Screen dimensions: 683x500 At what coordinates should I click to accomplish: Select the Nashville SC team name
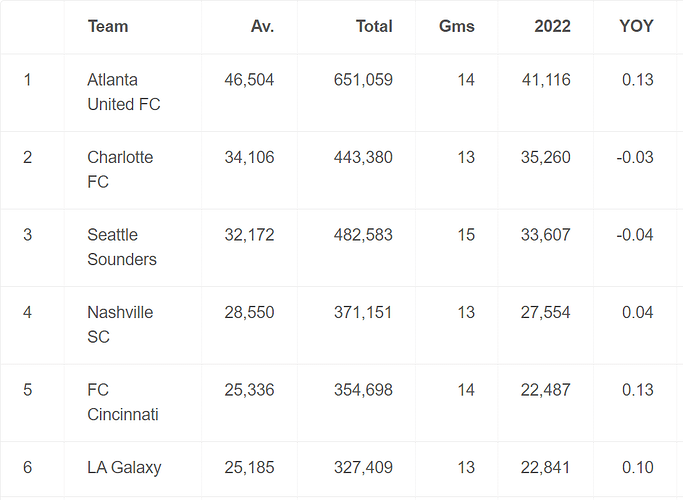pos(120,325)
